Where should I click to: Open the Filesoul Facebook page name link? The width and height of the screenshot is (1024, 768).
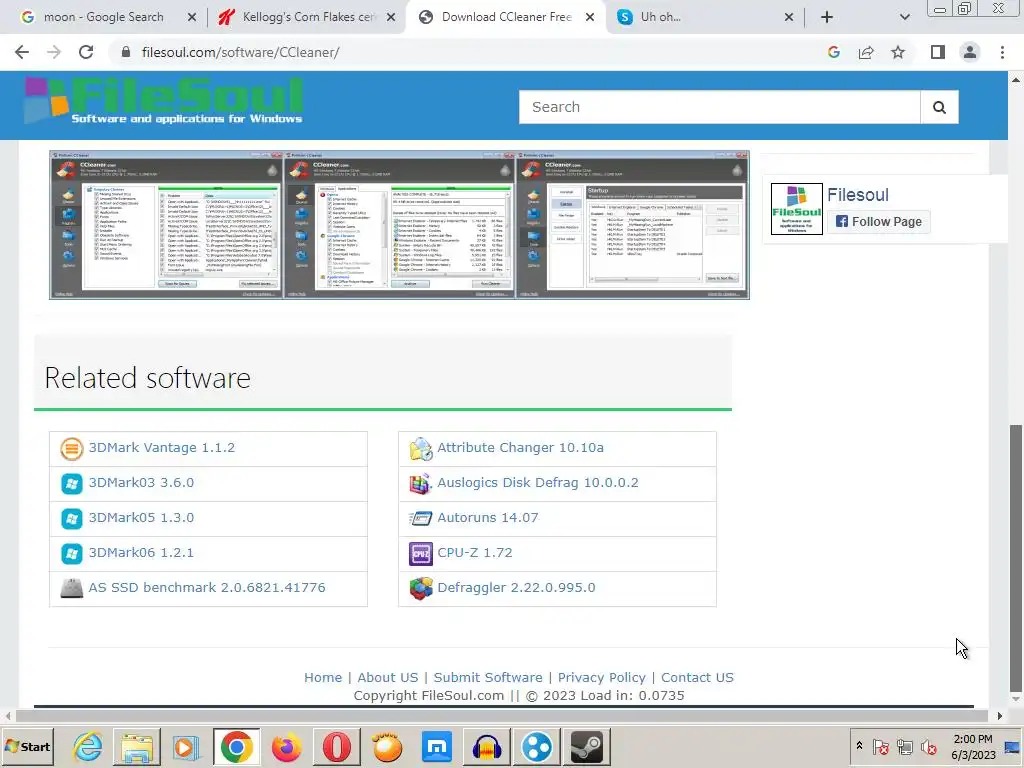click(x=857, y=195)
